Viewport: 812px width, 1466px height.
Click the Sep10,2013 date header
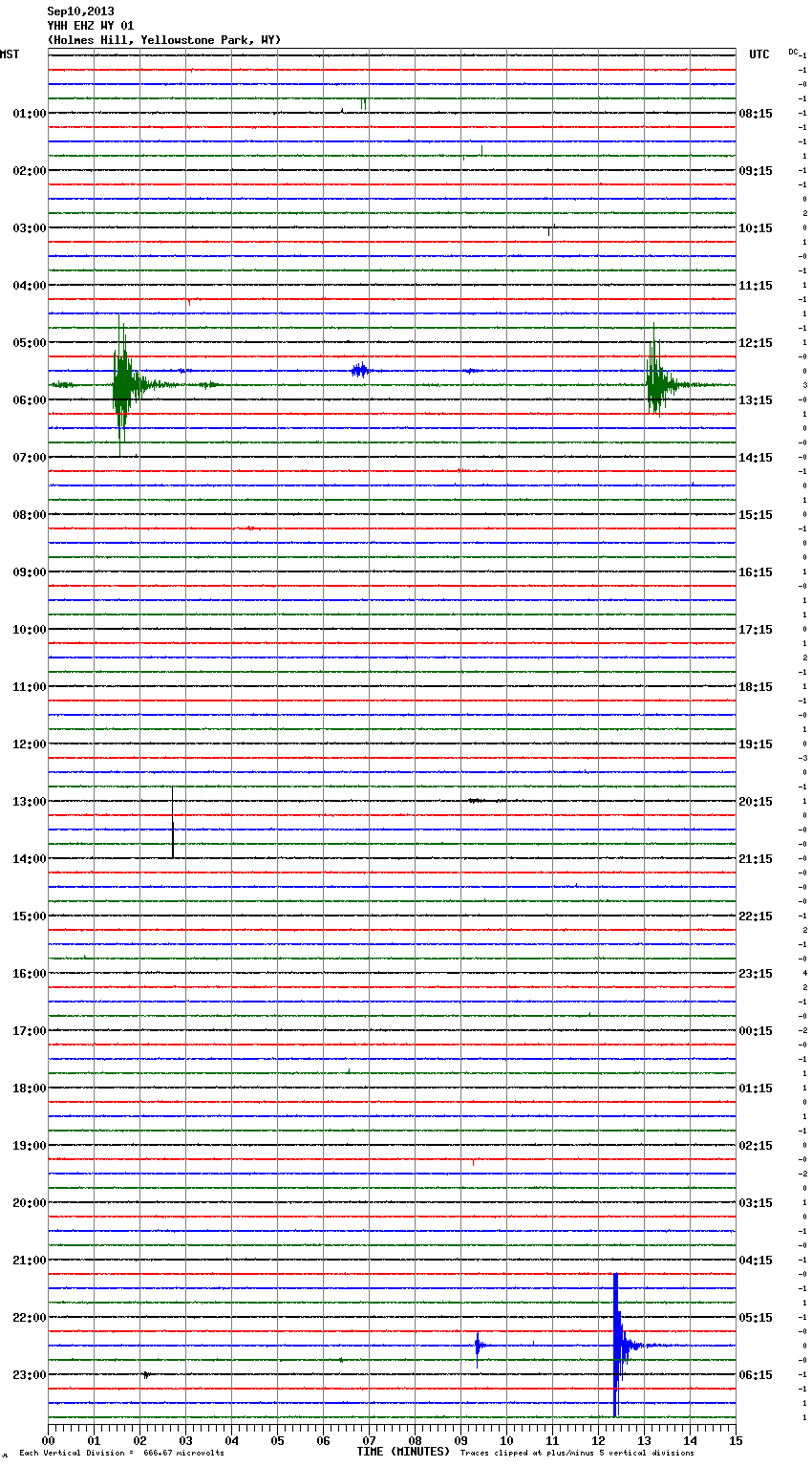80,11
